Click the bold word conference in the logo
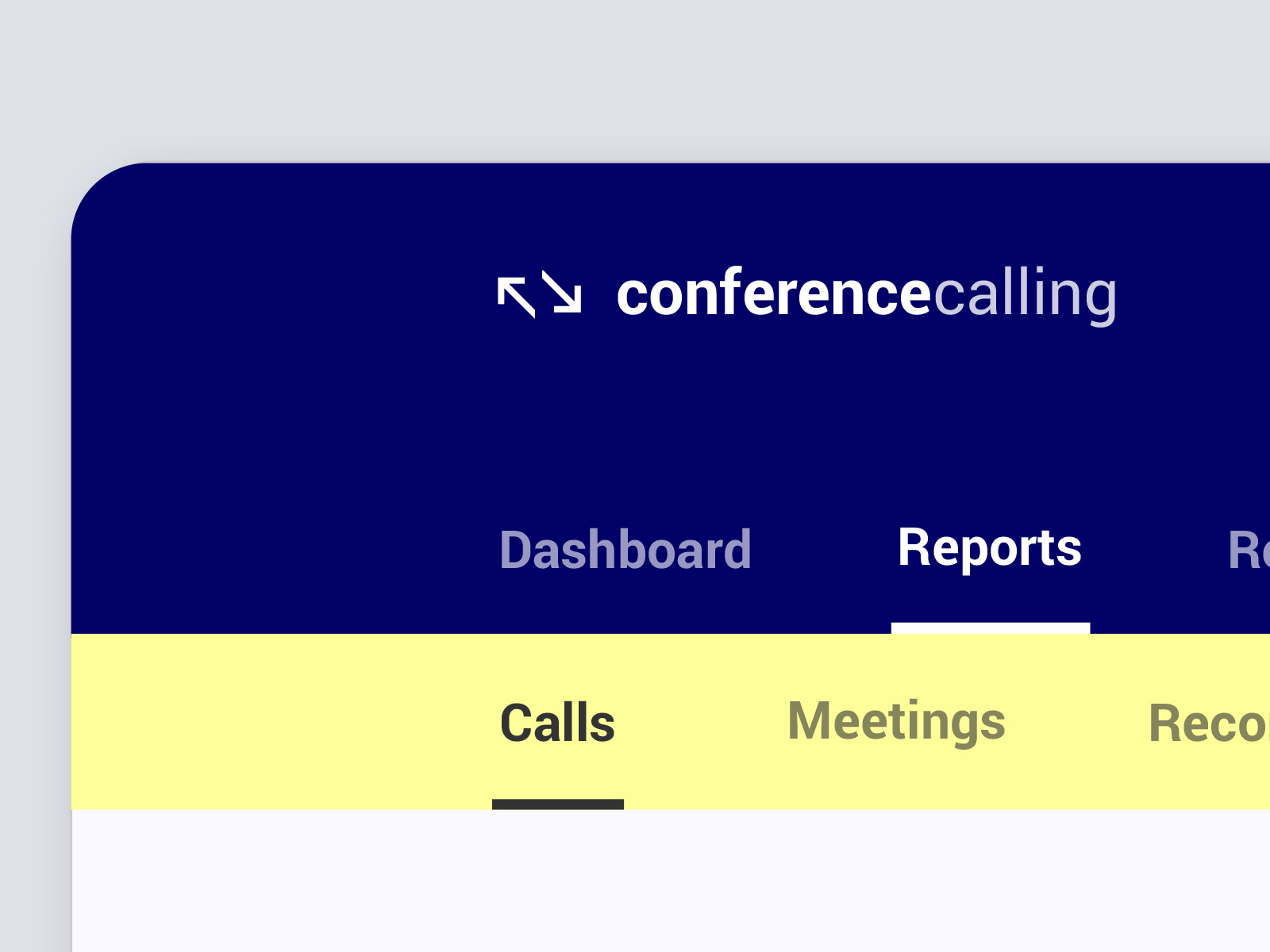1270x952 pixels. [x=774, y=293]
